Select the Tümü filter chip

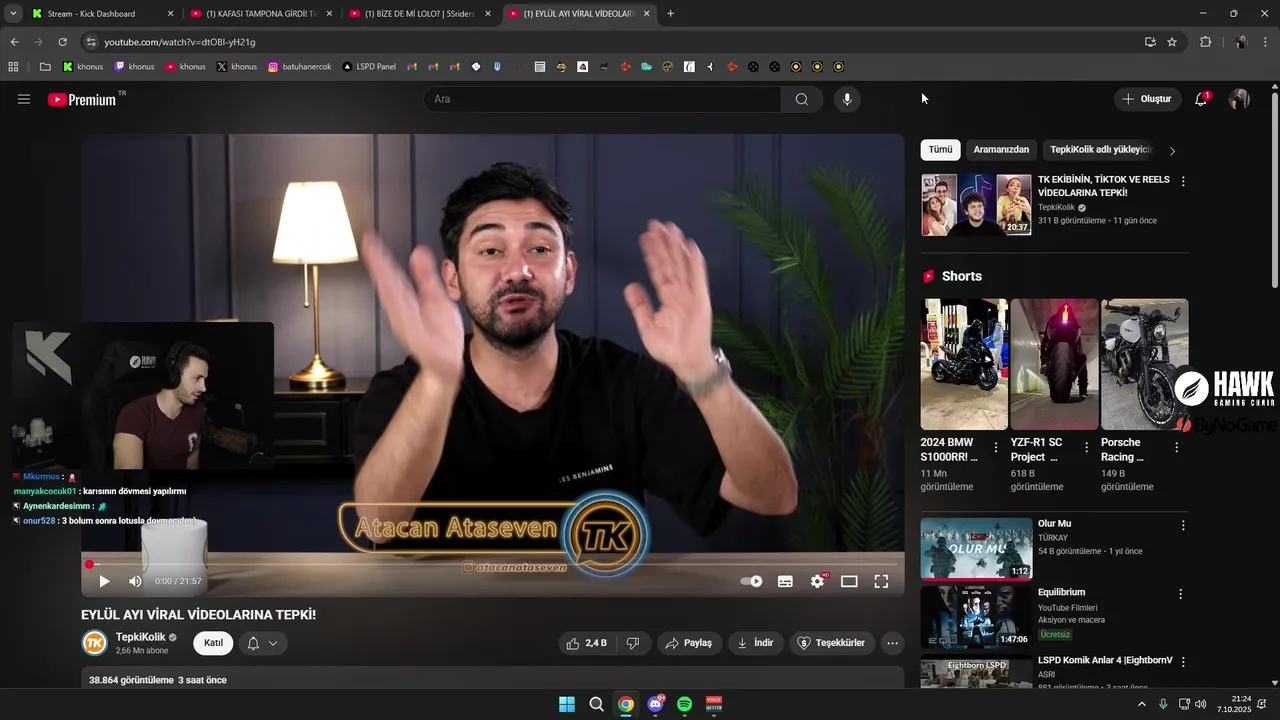pyautogui.click(x=940, y=150)
